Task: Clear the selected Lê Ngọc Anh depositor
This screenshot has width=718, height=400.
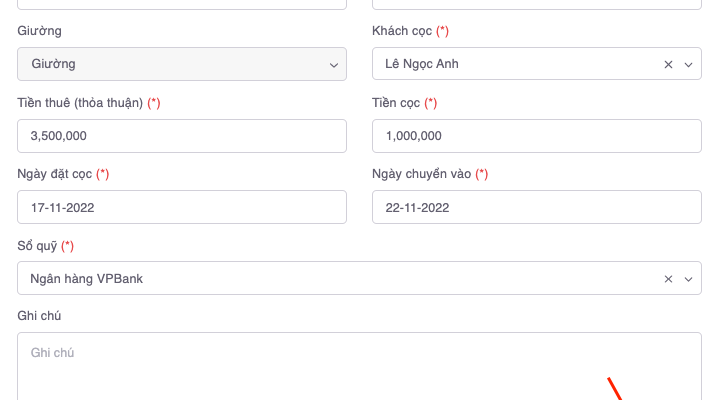Action: tap(669, 64)
